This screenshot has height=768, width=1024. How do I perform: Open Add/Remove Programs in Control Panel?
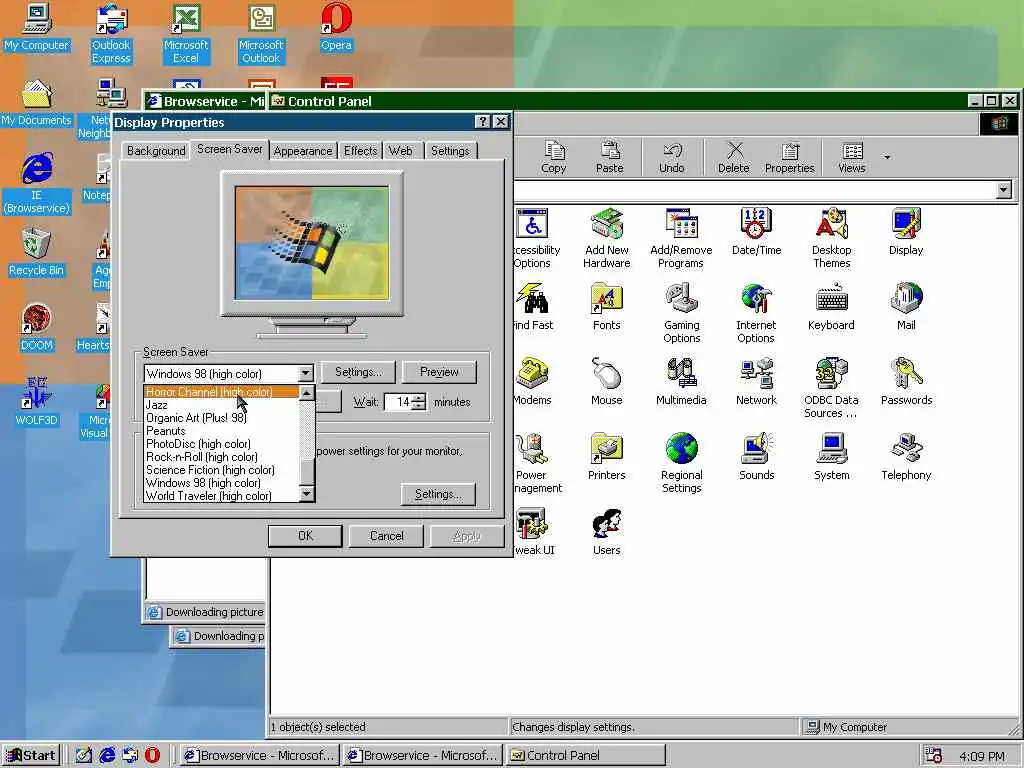(681, 238)
